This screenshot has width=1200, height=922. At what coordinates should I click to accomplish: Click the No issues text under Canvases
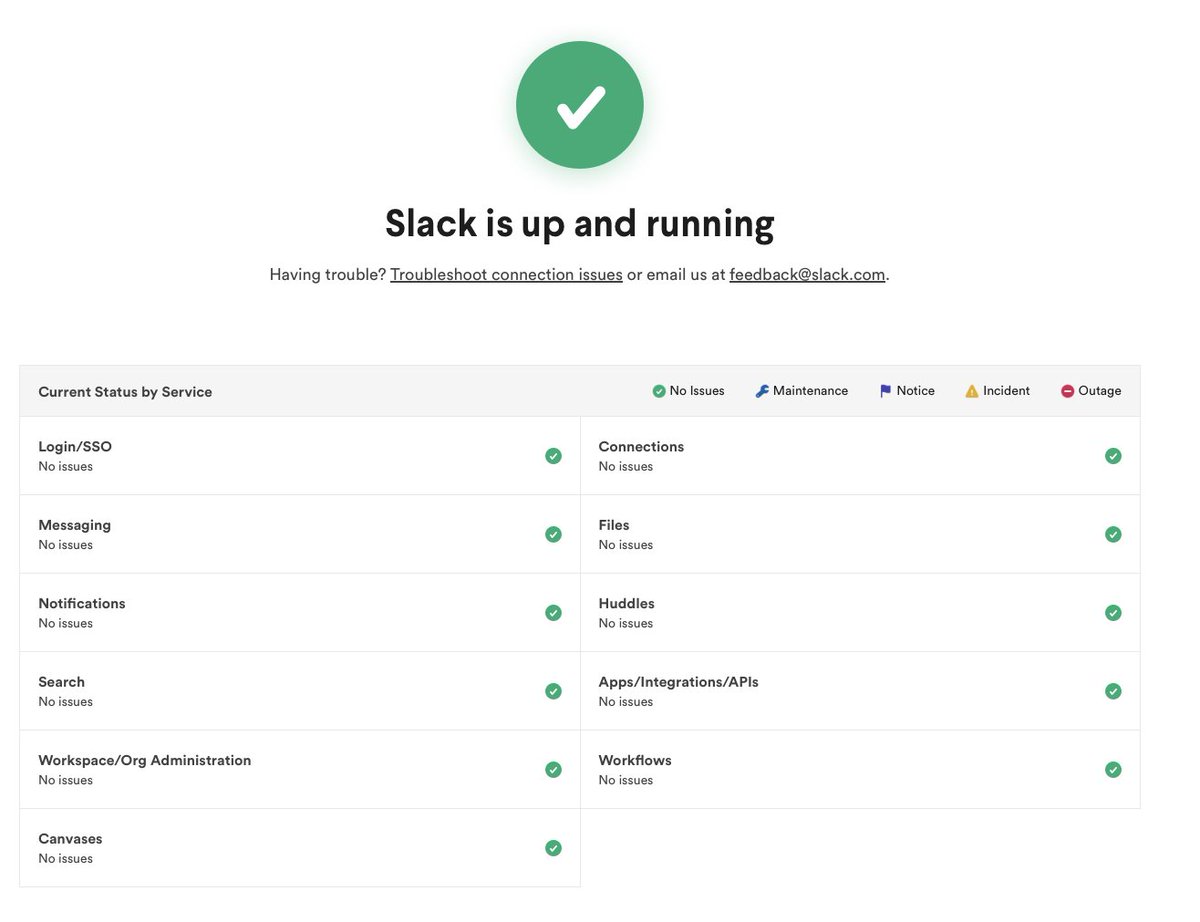66,859
